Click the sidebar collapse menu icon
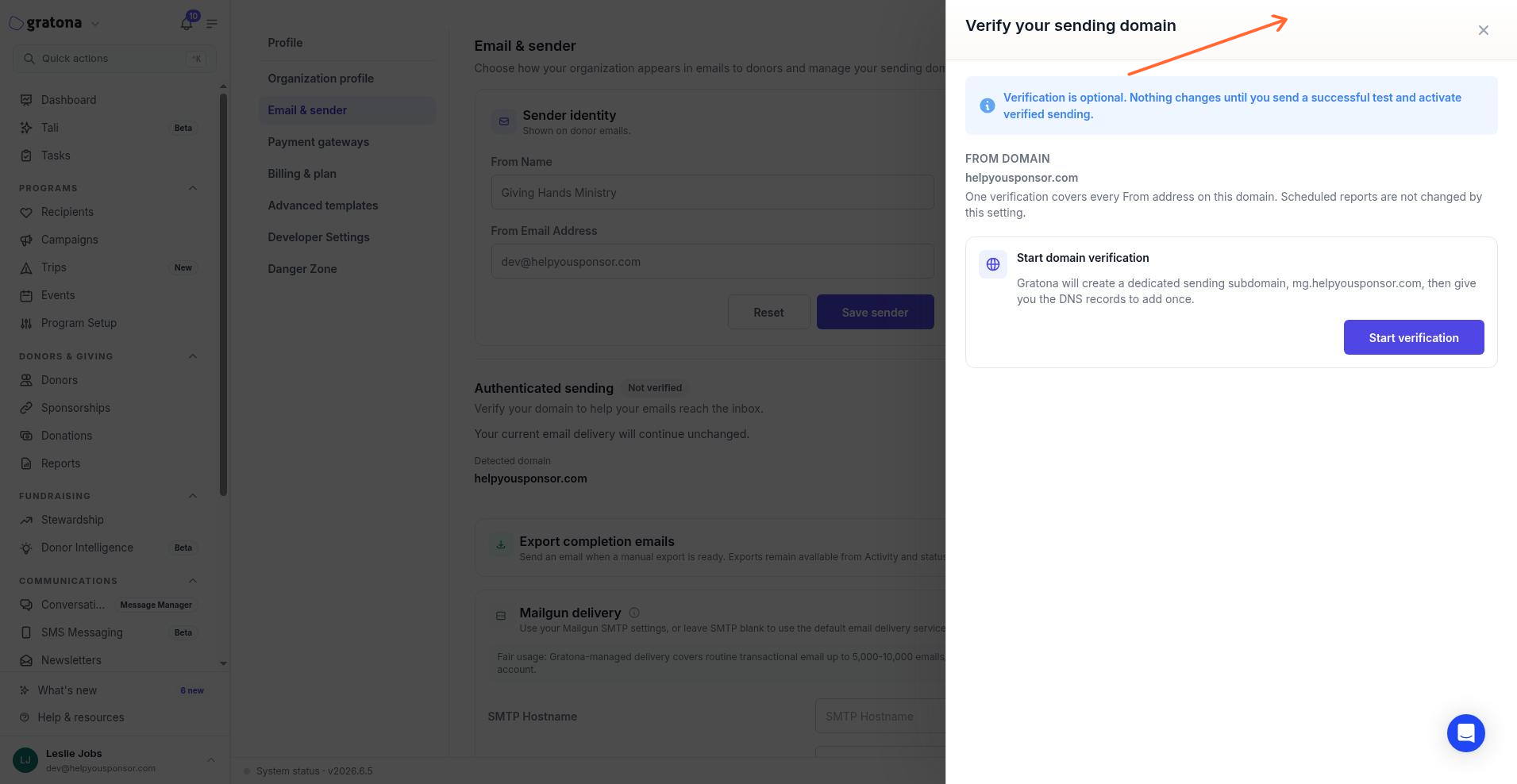Image resolution: width=1517 pixels, height=784 pixels. tap(212, 24)
